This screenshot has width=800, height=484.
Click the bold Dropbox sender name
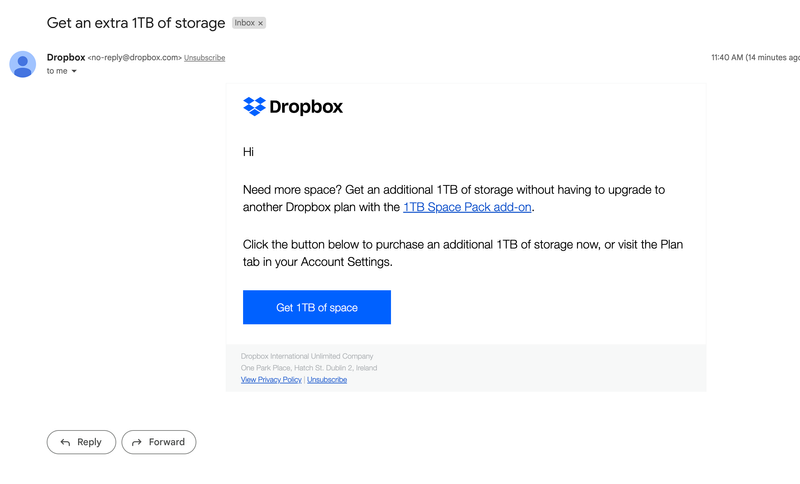click(65, 57)
